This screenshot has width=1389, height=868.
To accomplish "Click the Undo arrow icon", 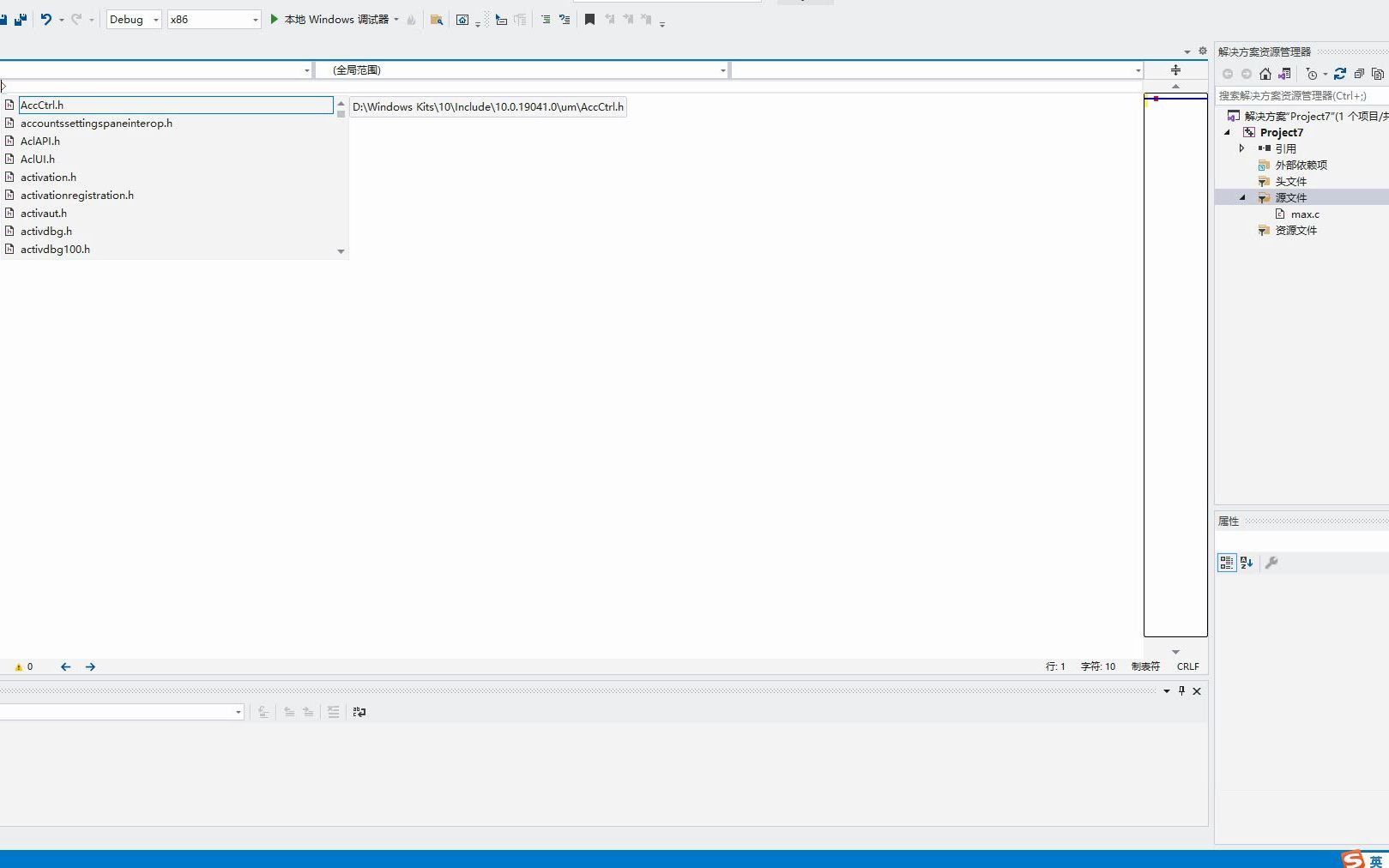I will (x=46, y=19).
